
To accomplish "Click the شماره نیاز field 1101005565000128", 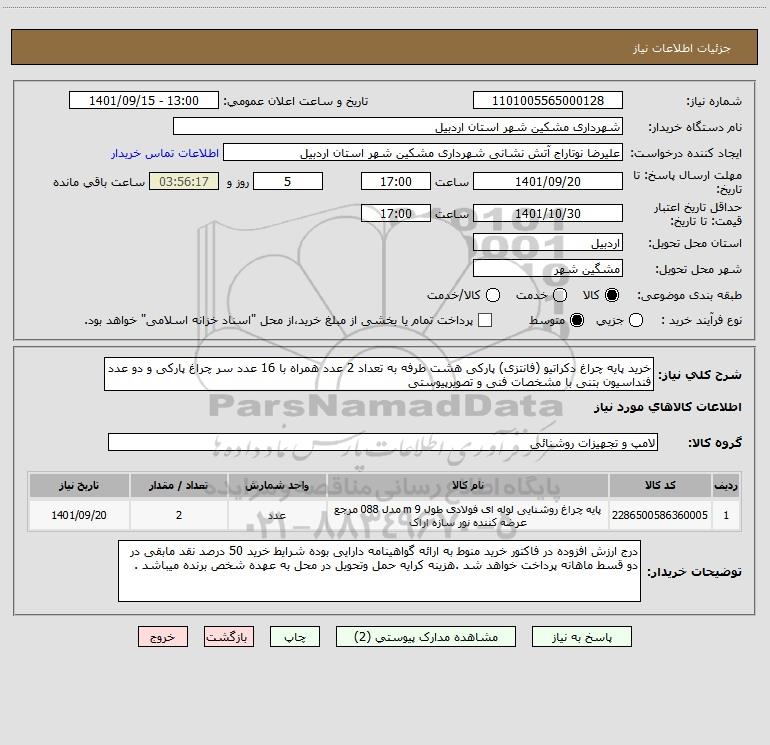I will (x=548, y=101).
